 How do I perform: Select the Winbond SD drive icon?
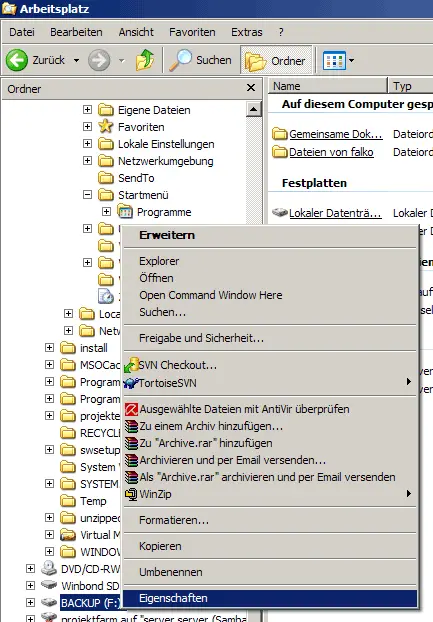click(49, 585)
